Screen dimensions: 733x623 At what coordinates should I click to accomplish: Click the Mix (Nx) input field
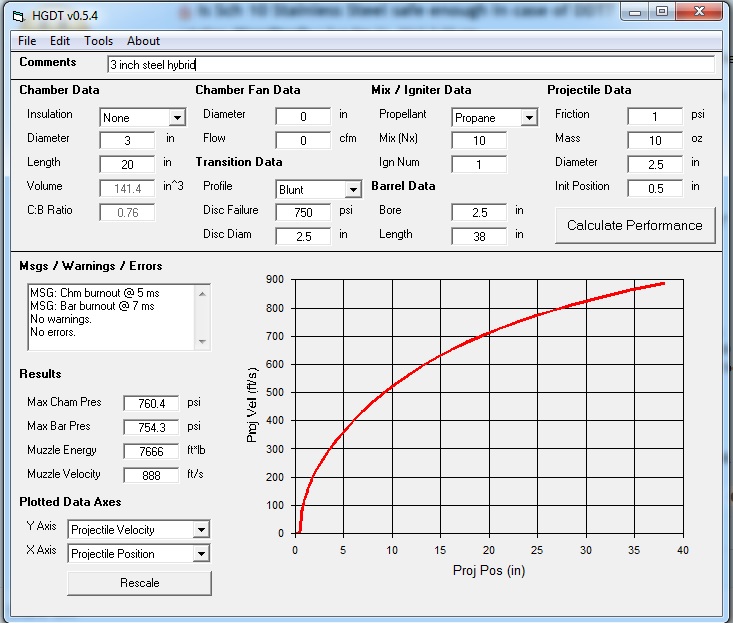click(x=478, y=141)
